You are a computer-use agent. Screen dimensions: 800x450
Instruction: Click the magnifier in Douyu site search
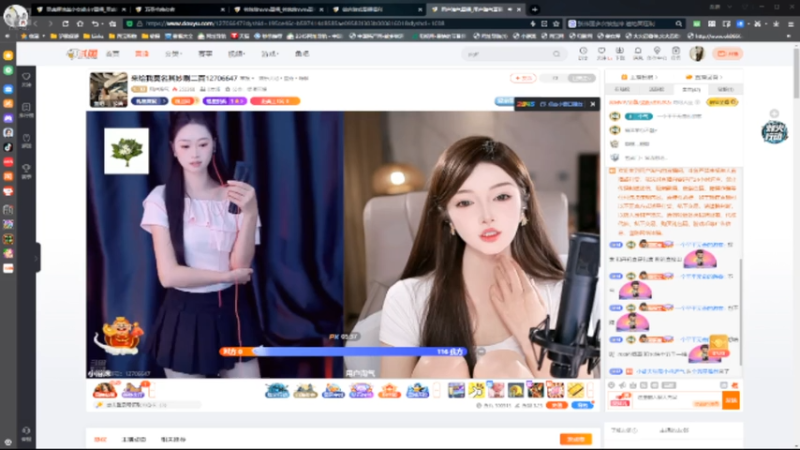point(557,54)
